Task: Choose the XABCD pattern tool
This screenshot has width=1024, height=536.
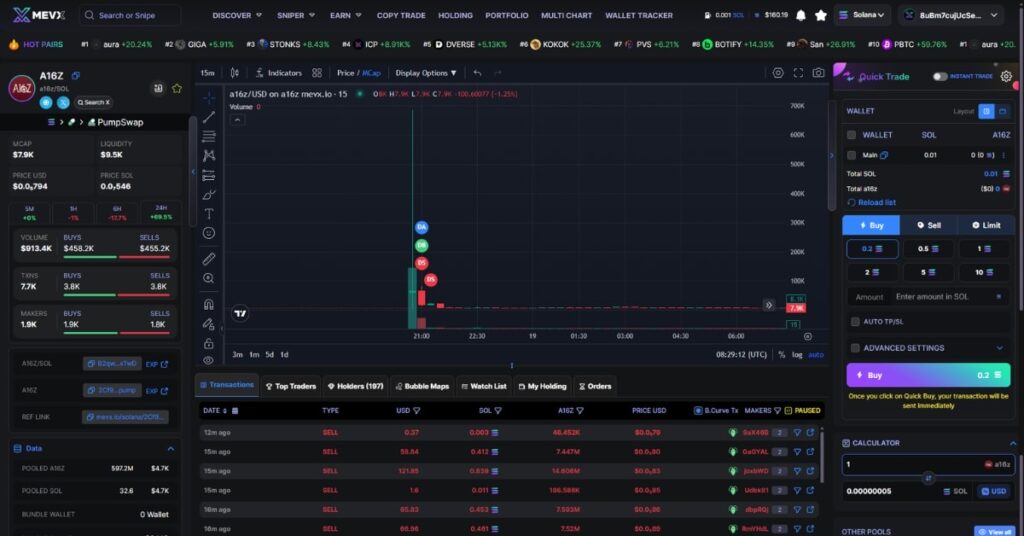Action: (x=209, y=155)
